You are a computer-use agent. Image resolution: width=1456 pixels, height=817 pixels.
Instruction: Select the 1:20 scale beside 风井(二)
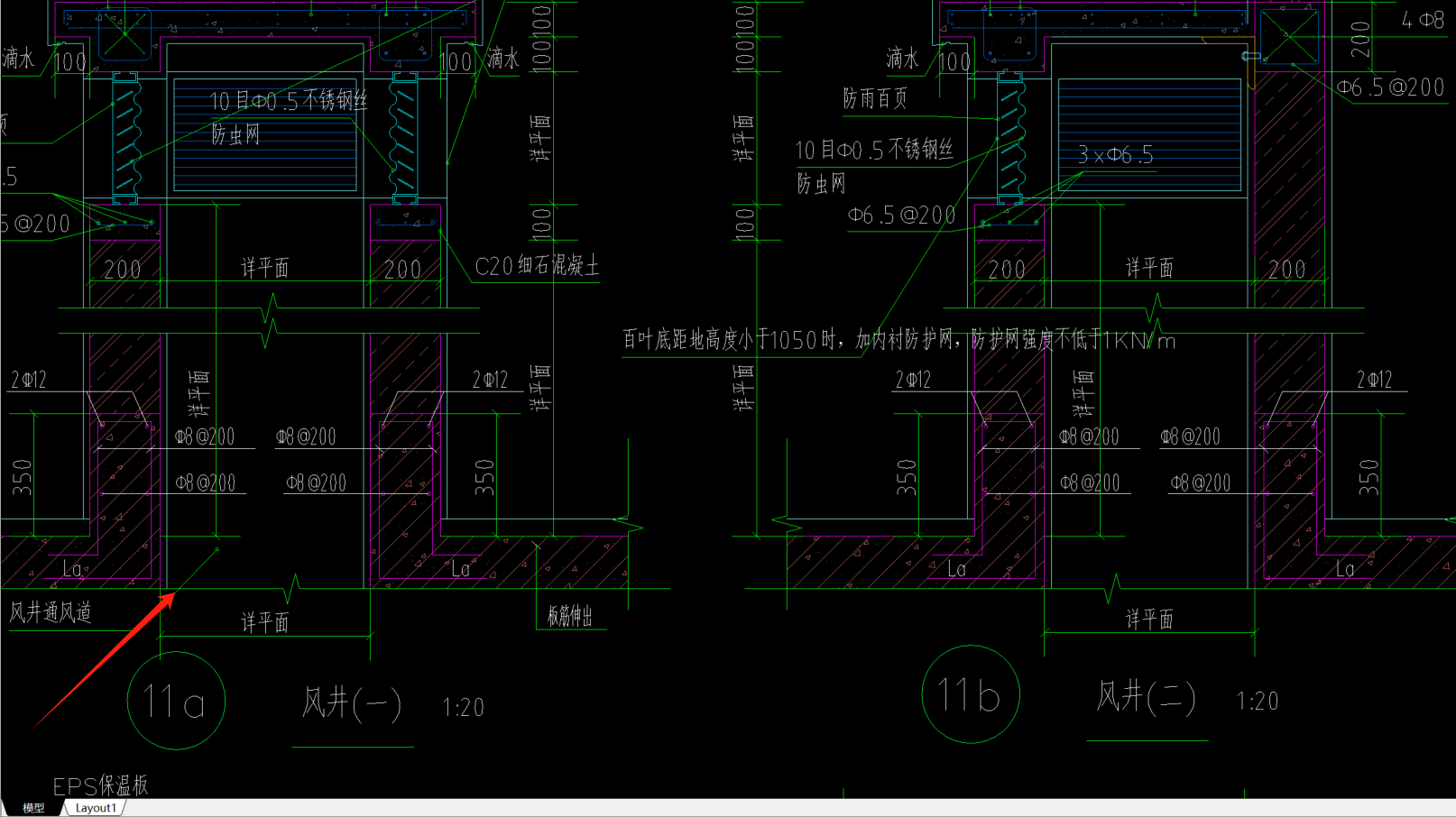point(1258,702)
